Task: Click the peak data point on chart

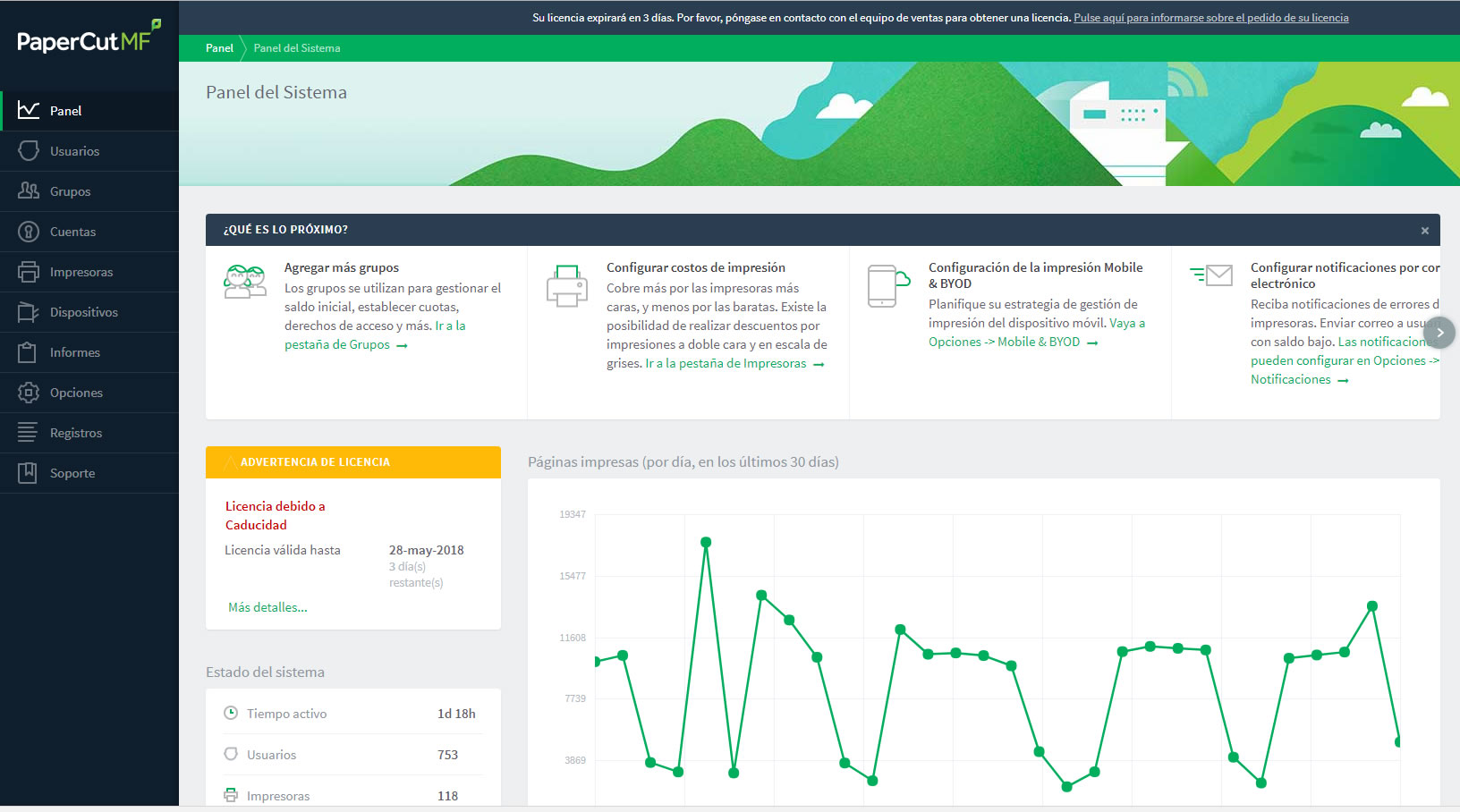Action: pos(706,542)
